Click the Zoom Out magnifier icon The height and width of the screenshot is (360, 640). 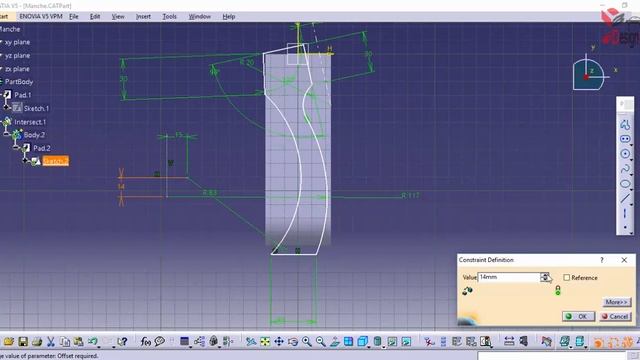click(320, 341)
